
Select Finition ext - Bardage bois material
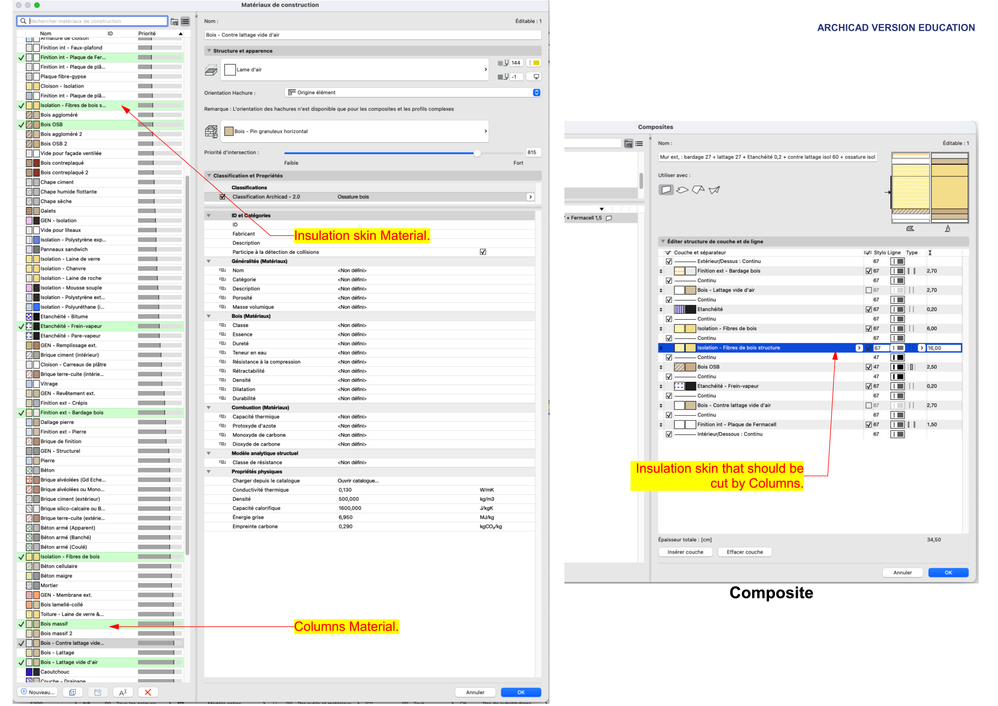click(x=101, y=413)
